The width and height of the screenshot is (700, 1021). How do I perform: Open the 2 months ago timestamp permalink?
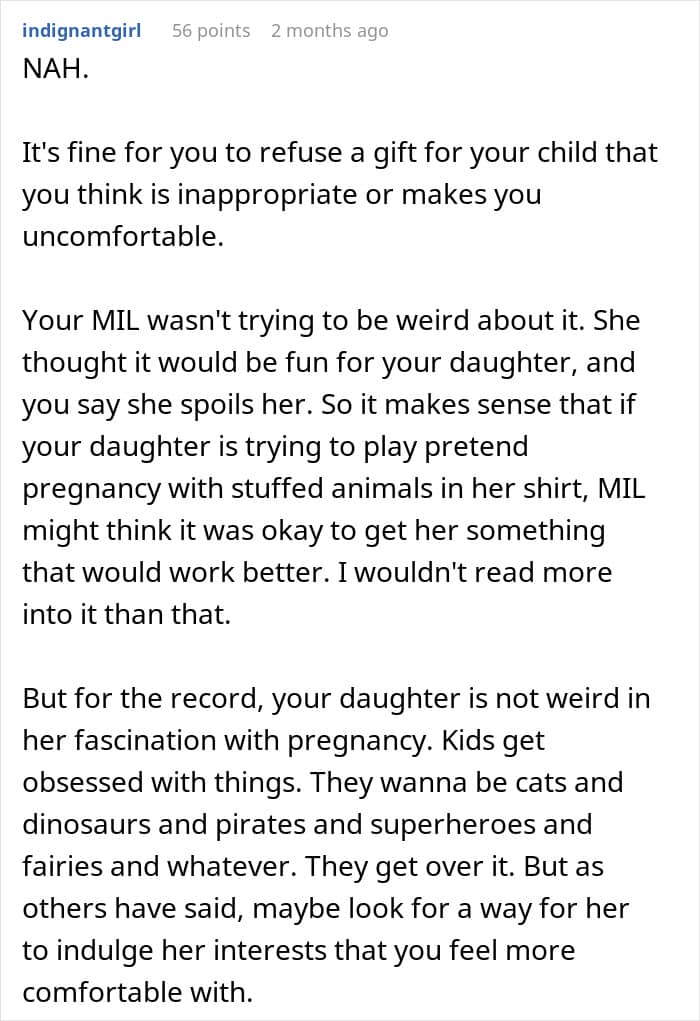click(329, 31)
